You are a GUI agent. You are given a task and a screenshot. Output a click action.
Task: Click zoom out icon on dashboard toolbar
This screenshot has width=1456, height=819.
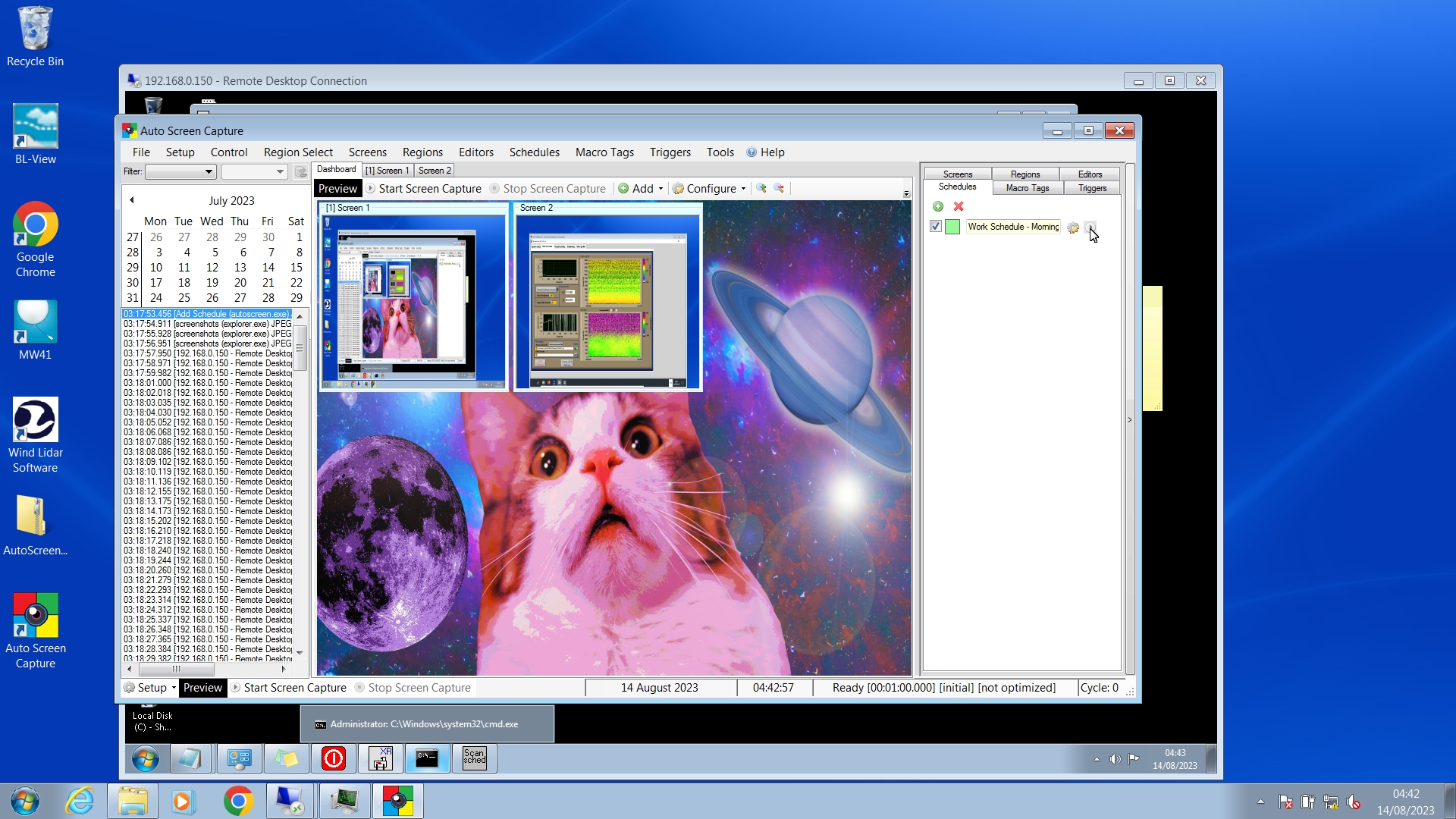779,188
